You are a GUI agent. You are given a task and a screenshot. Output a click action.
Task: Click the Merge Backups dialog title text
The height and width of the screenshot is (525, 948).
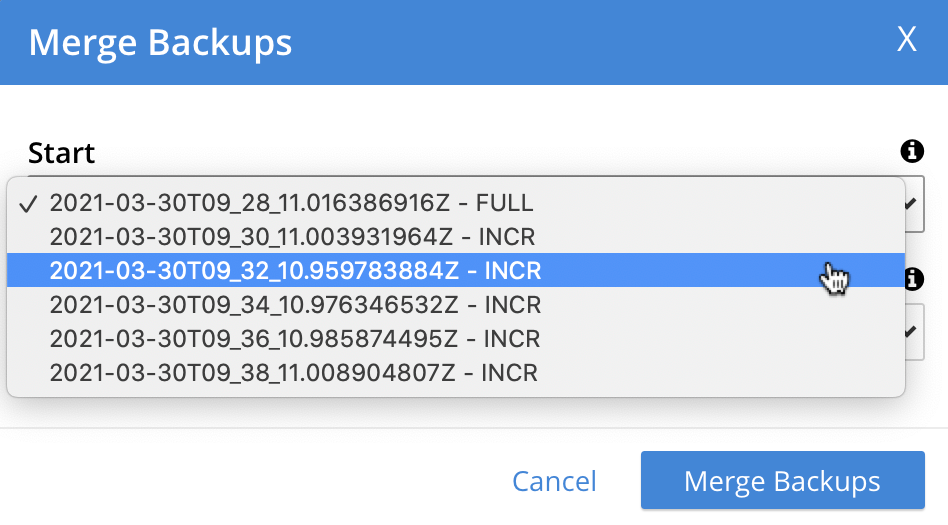pyautogui.click(x=160, y=43)
